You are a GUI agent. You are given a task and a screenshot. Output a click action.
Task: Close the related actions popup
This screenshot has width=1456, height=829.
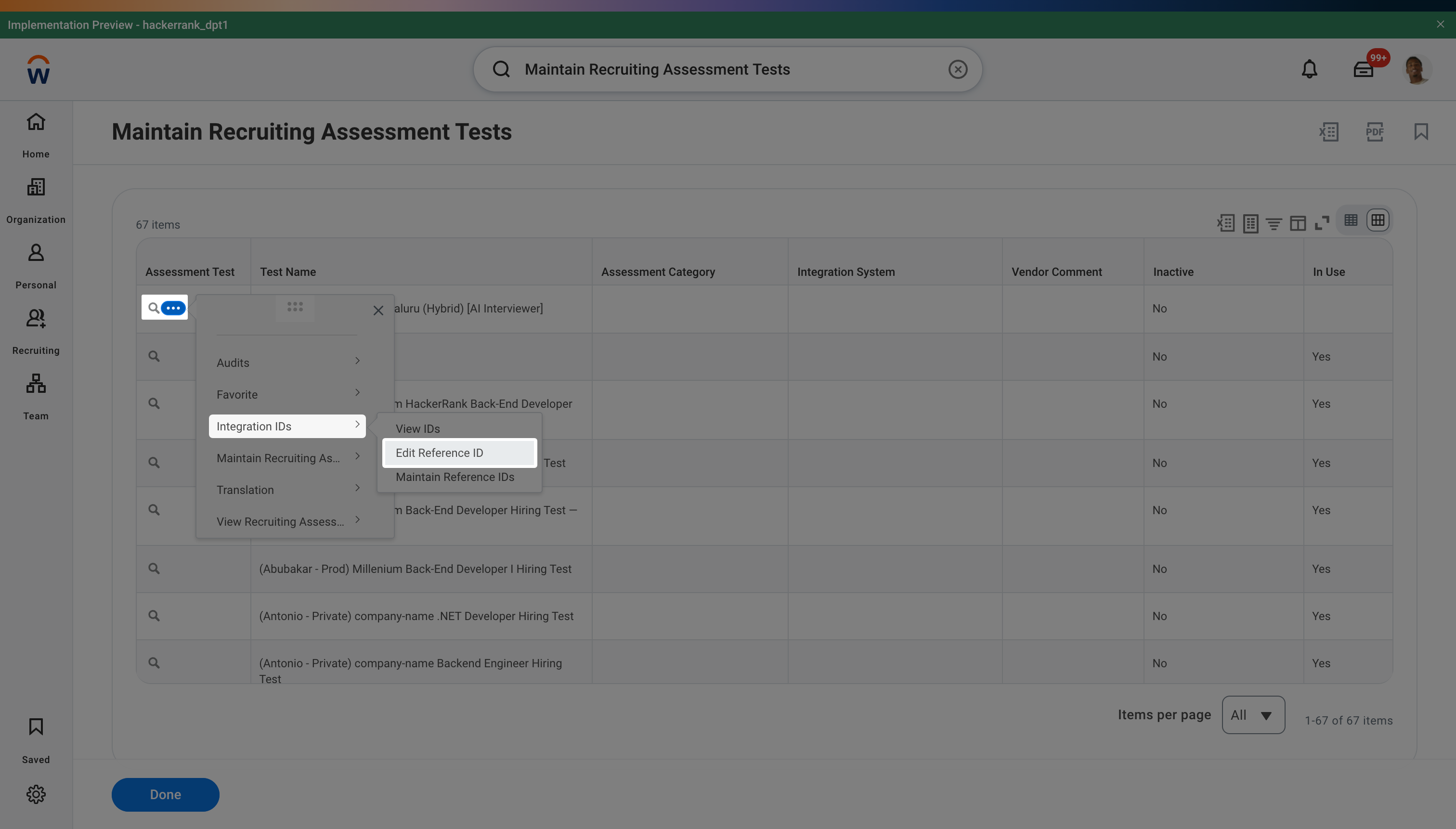378,311
